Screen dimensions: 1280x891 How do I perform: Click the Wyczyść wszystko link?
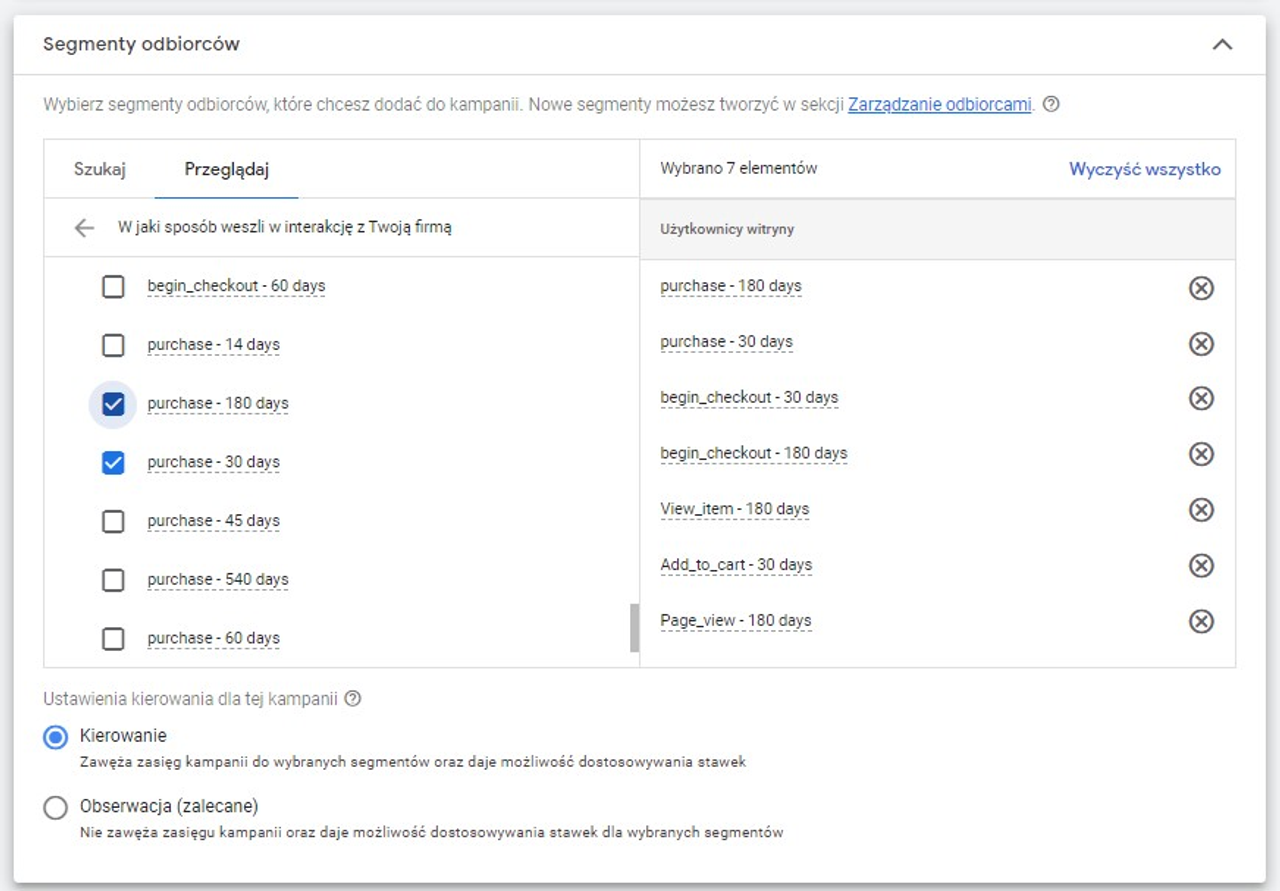[x=1146, y=168]
